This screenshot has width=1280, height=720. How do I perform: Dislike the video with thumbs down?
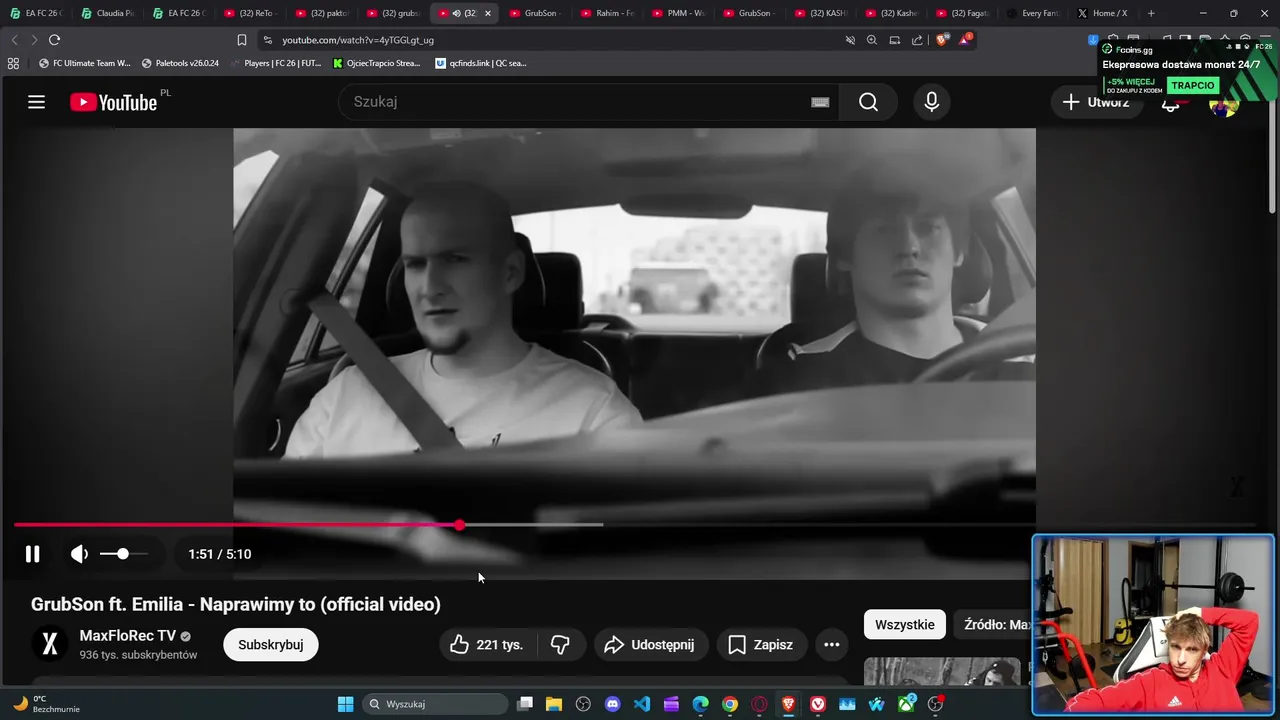click(x=560, y=645)
